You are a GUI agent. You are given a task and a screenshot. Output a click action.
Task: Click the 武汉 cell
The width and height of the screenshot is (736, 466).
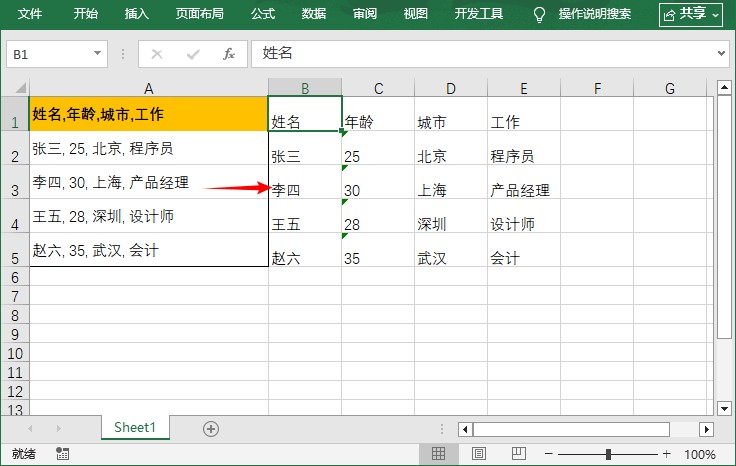451,250
